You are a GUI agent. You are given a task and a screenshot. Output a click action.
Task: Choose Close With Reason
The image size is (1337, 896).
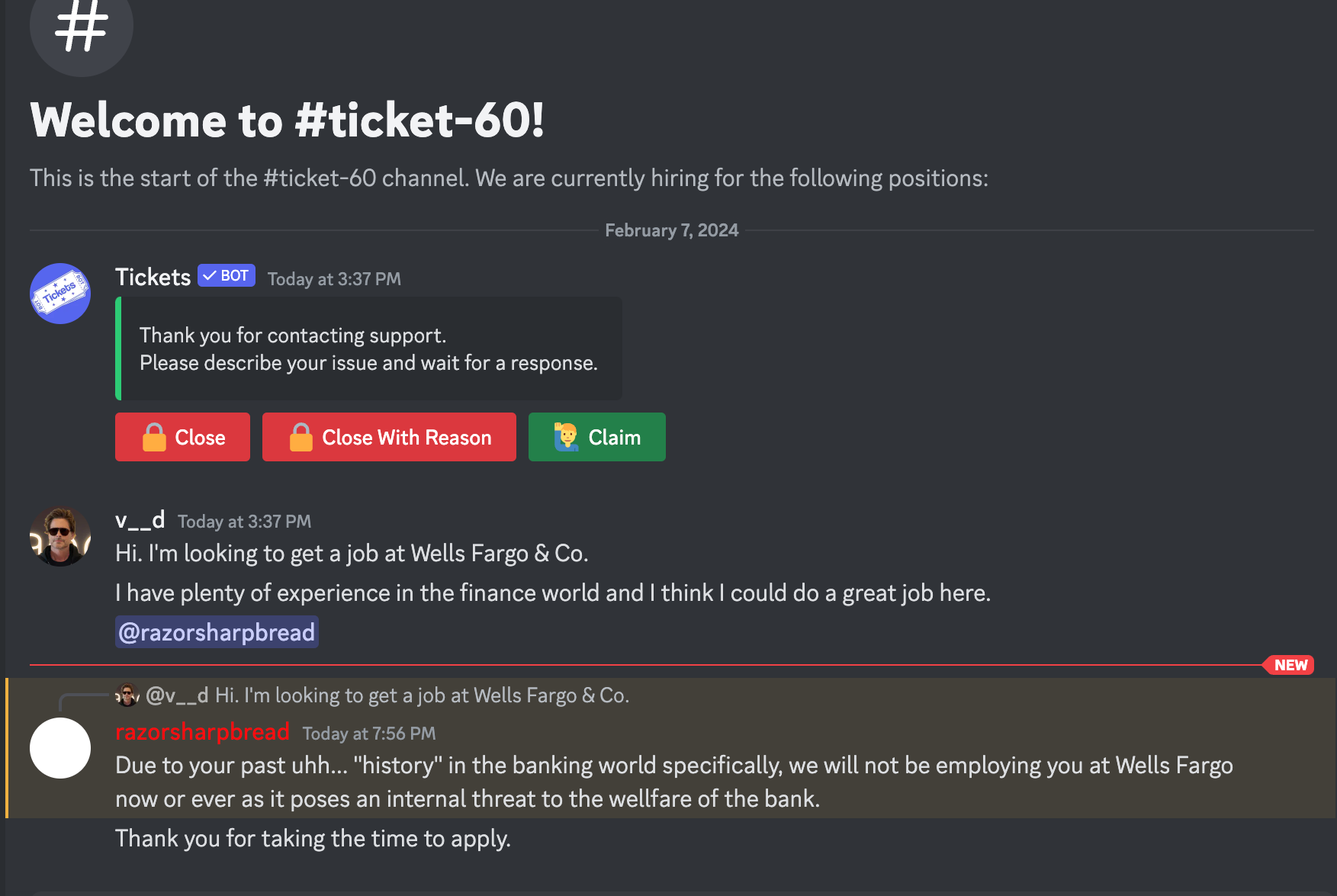[x=389, y=437]
